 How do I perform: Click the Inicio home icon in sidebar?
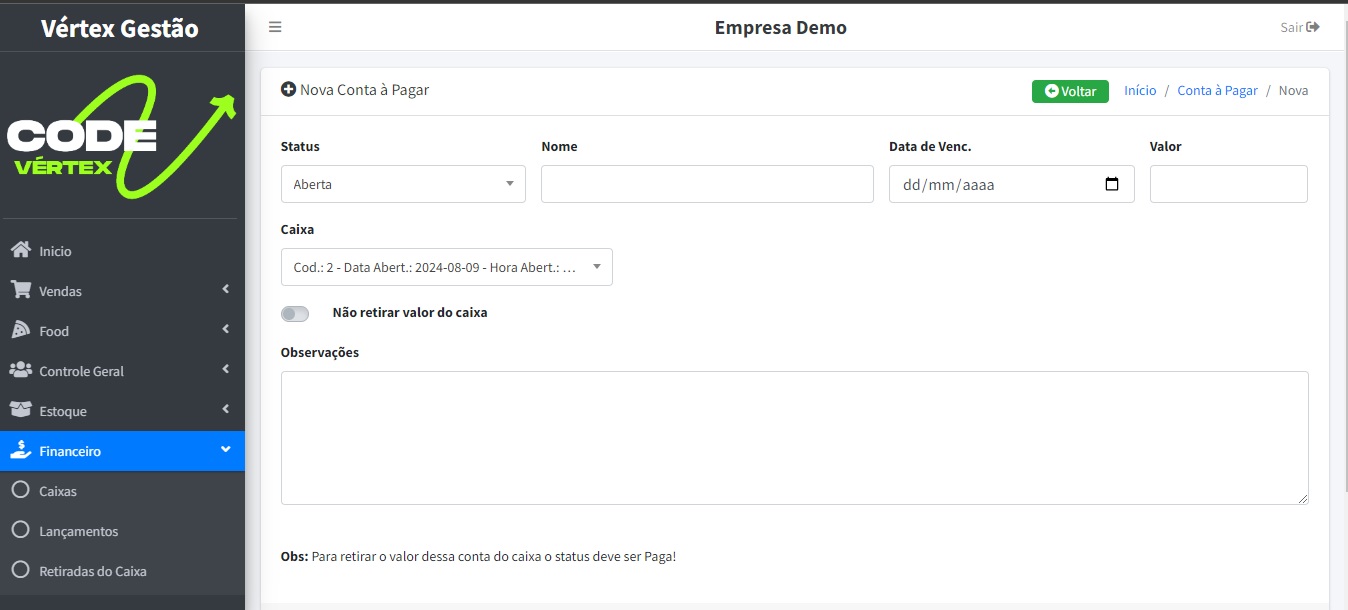[x=20, y=250]
